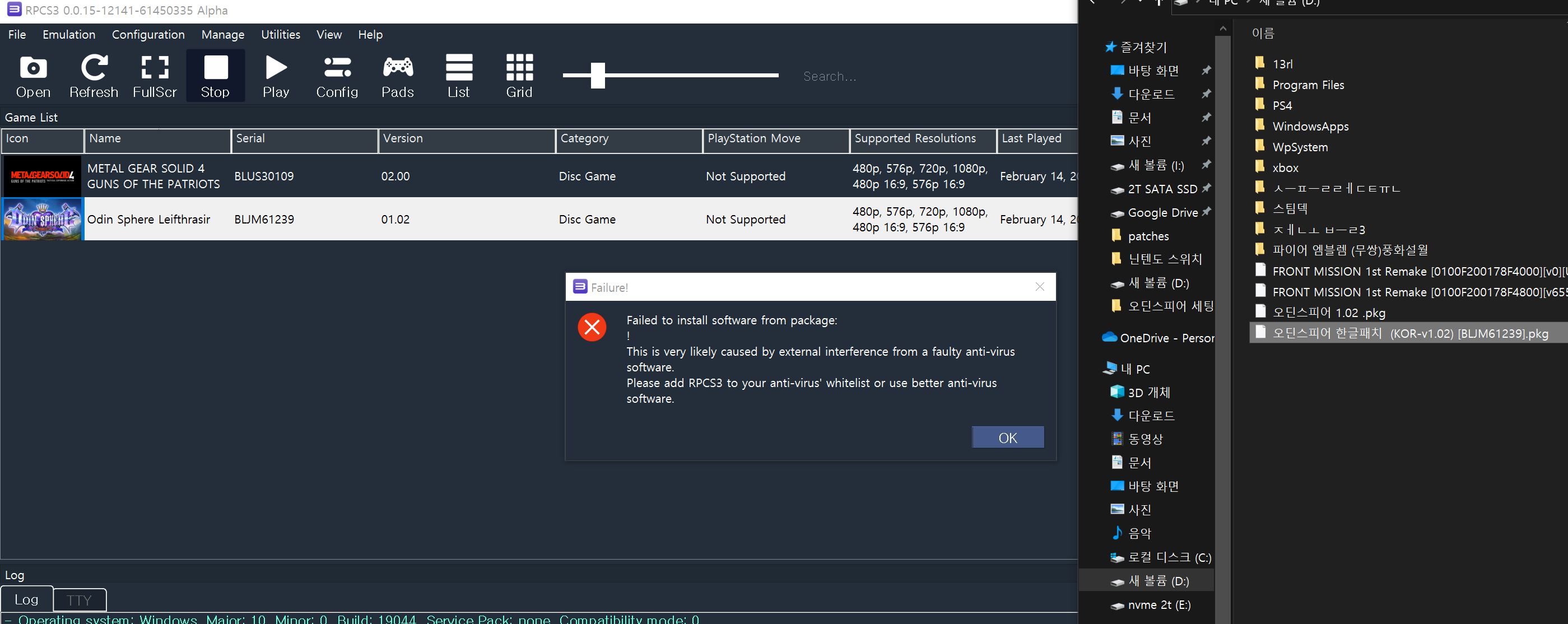This screenshot has height=624, width=1568.
Task: Open the Emulation menu
Action: coord(69,35)
